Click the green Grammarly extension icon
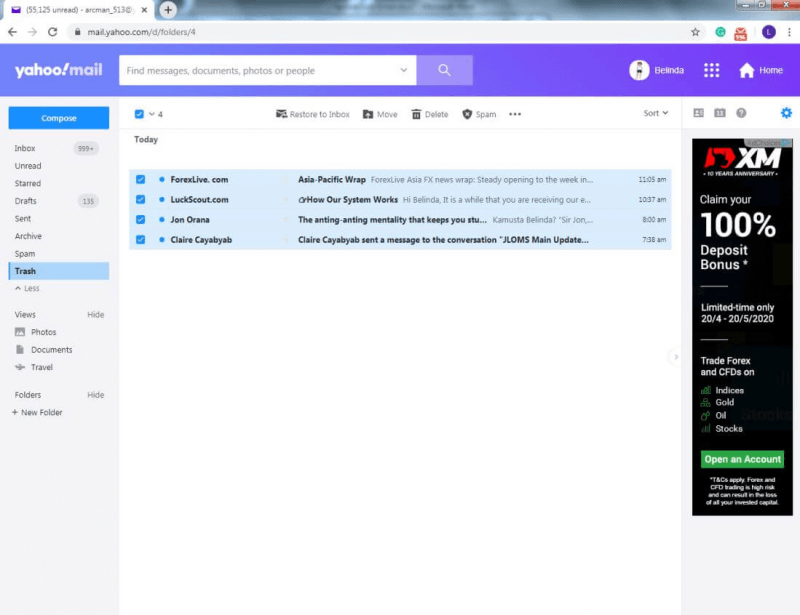This screenshot has width=800, height=615. pyautogui.click(x=720, y=32)
